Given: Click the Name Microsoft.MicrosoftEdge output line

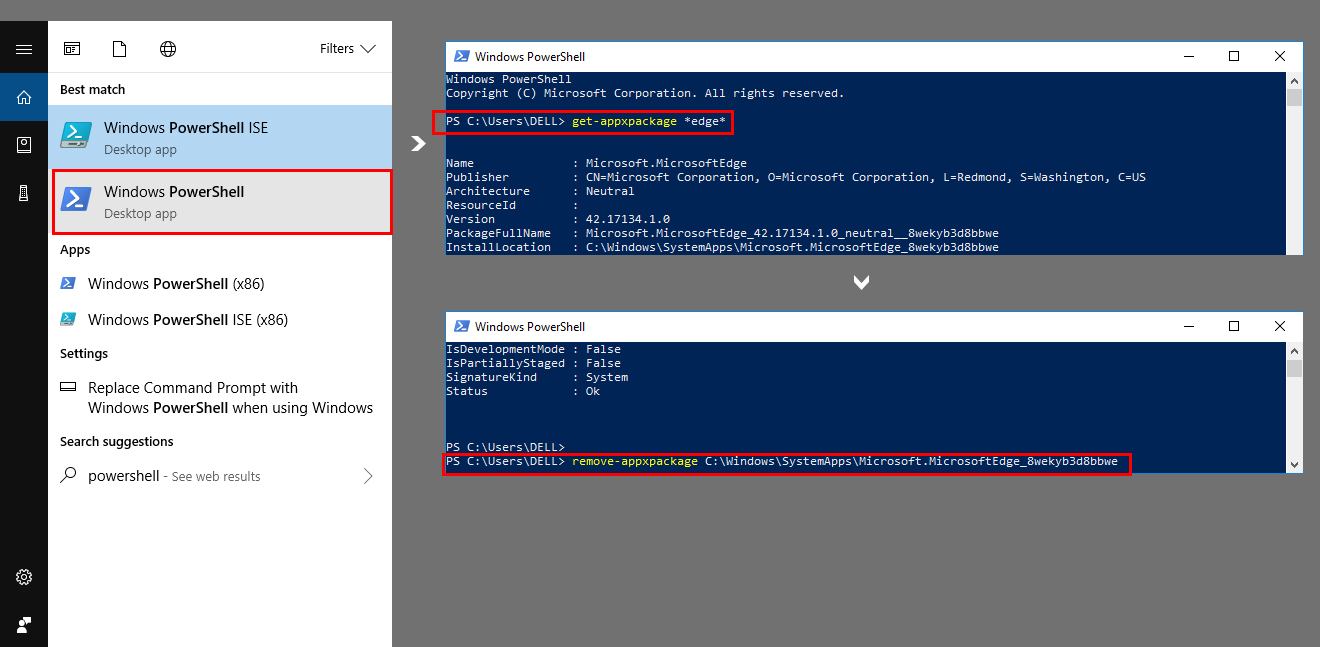Looking at the screenshot, I should pyautogui.click(x=596, y=163).
